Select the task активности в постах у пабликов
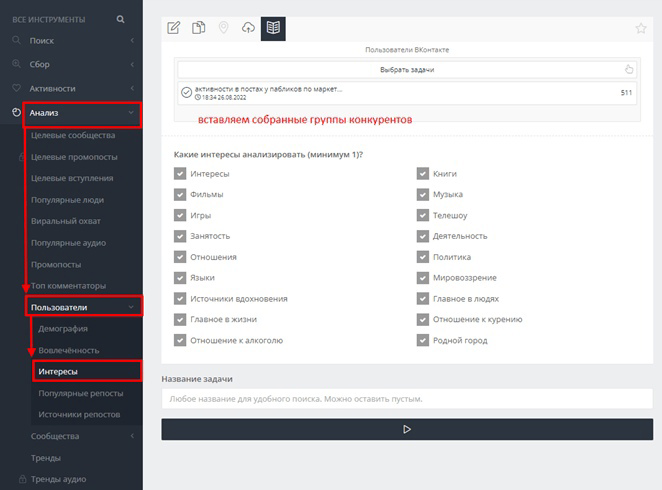The image size is (662, 490). [x=407, y=93]
